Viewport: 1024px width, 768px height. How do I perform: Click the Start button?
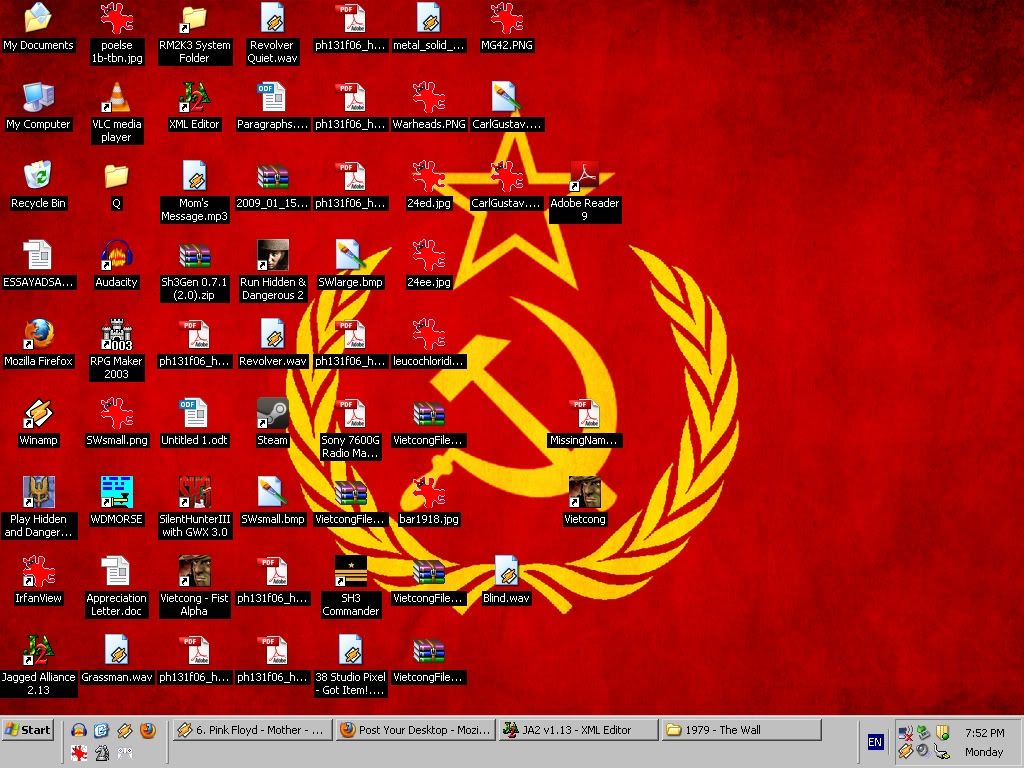[x=27, y=730]
